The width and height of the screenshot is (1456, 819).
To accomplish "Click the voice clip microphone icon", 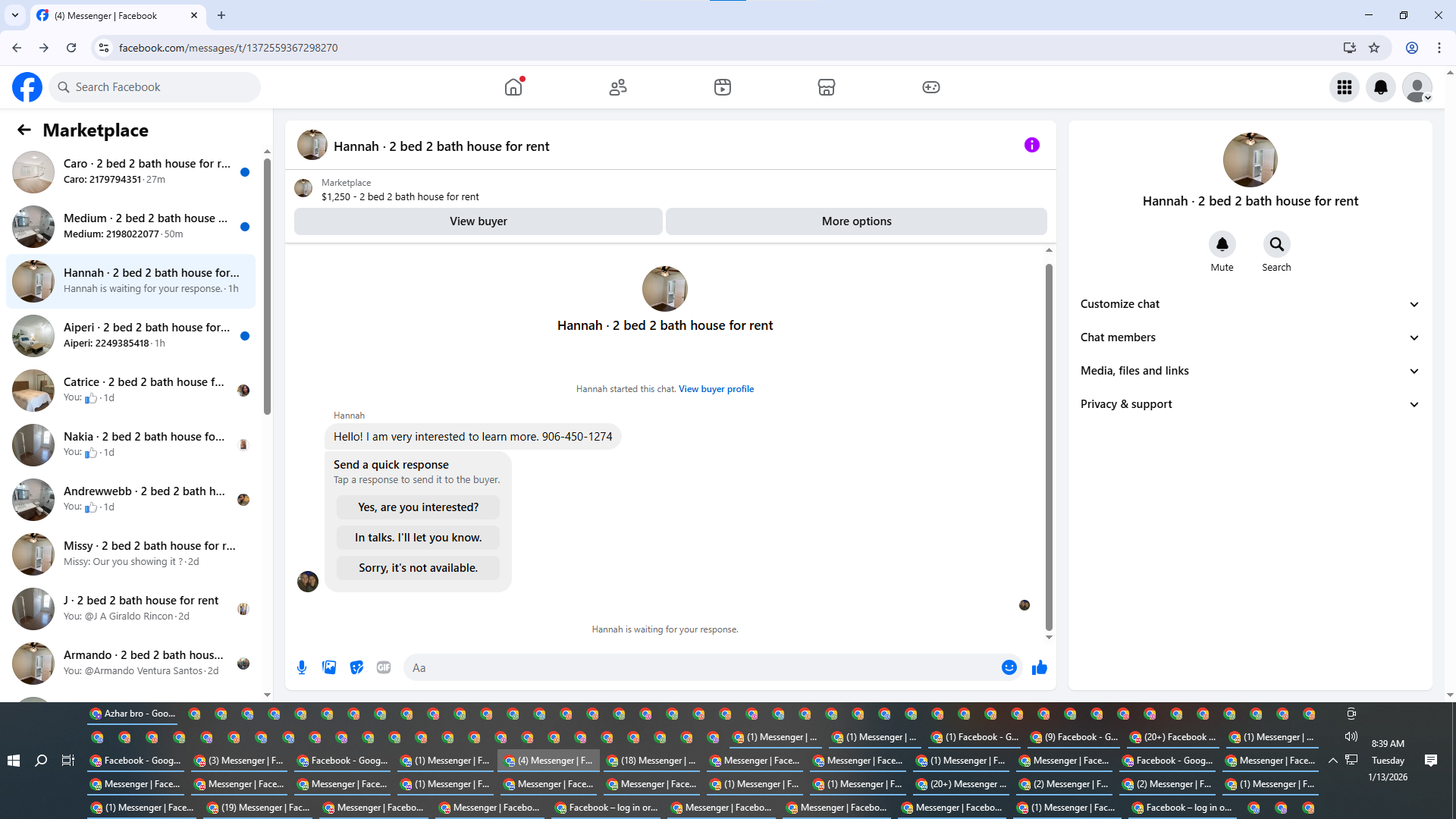I will (x=302, y=667).
